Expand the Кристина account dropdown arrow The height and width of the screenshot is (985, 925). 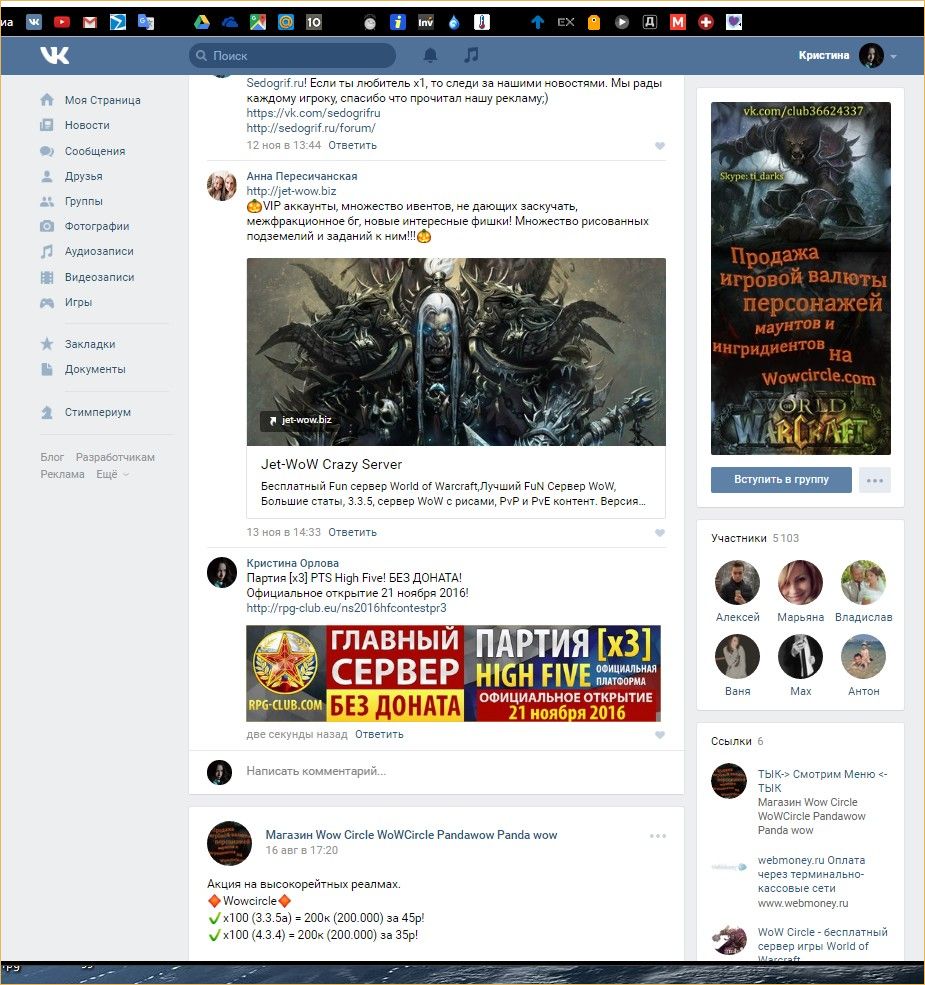pyautogui.click(x=894, y=56)
